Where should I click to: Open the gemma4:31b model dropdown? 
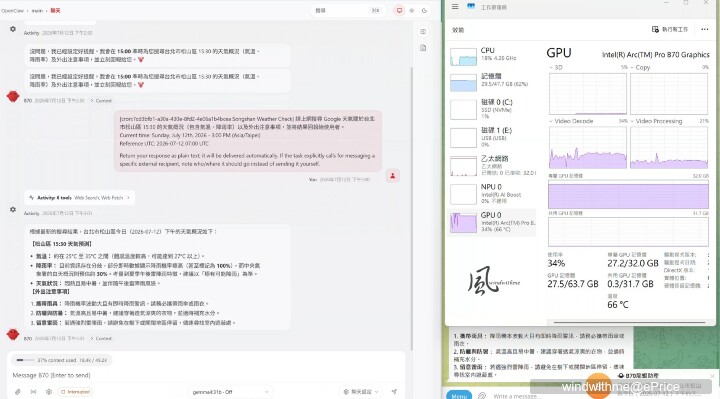tap(231, 392)
